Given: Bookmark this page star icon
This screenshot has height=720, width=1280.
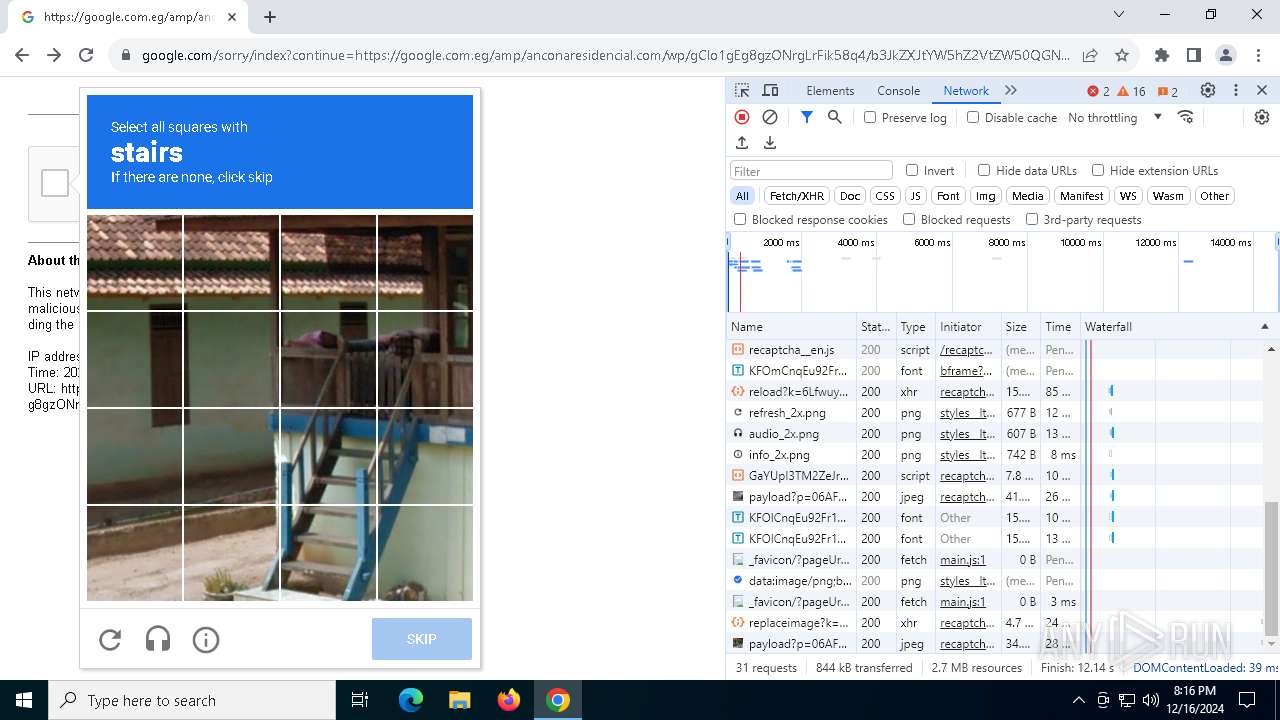Looking at the screenshot, I should 1122,55.
